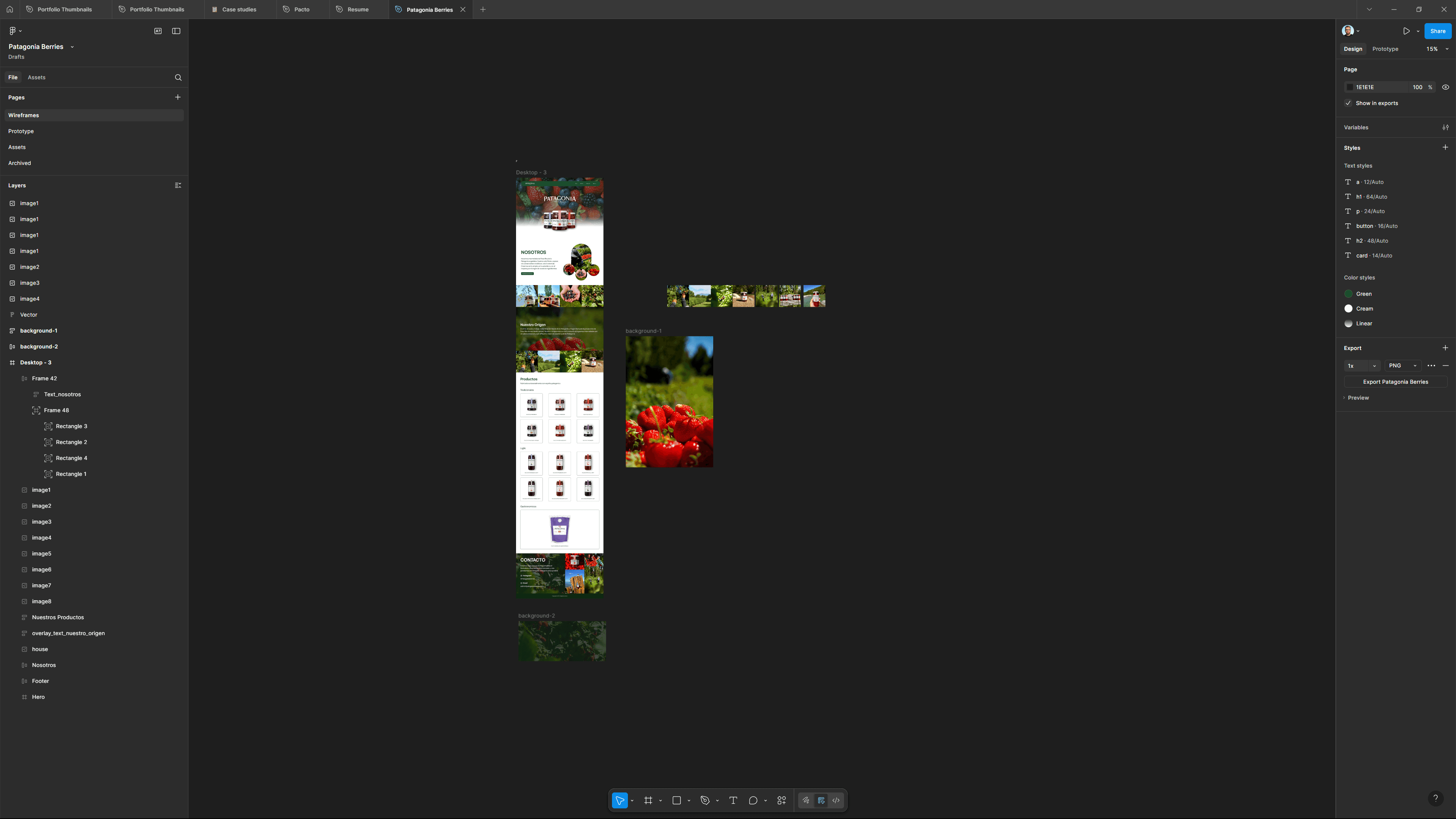Select the Text tool
1456x819 pixels.
733,800
